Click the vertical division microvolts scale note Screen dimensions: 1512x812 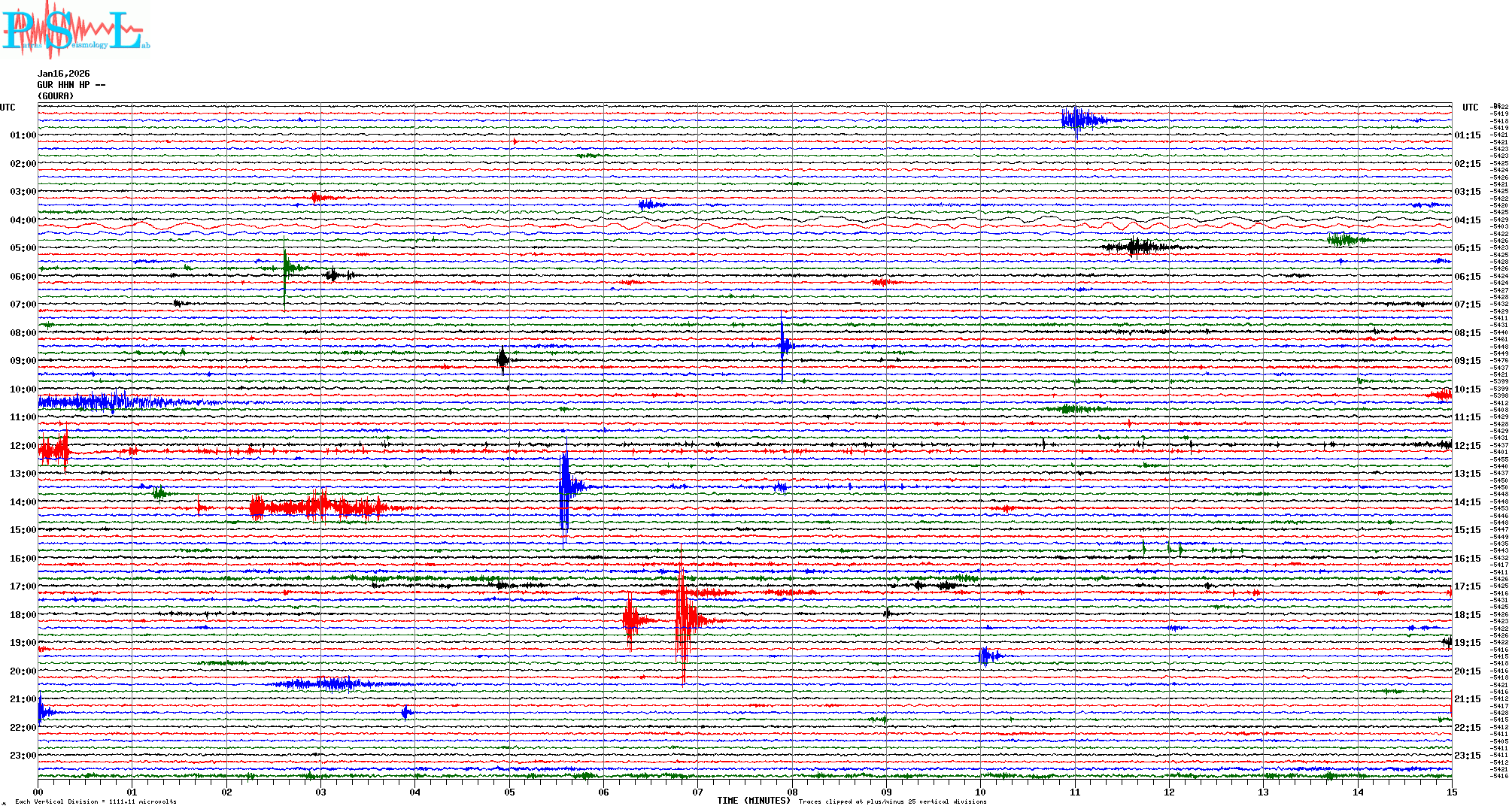[x=96, y=801]
